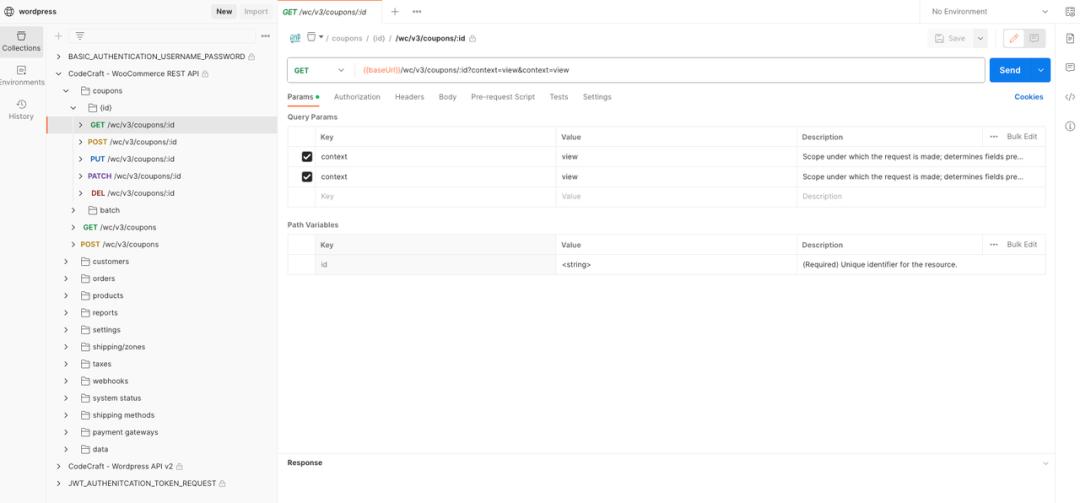The width and height of the screenshot is (1080, 503).
Task: Click the New button
Action: pyautogui.click(x=224, y=12)
